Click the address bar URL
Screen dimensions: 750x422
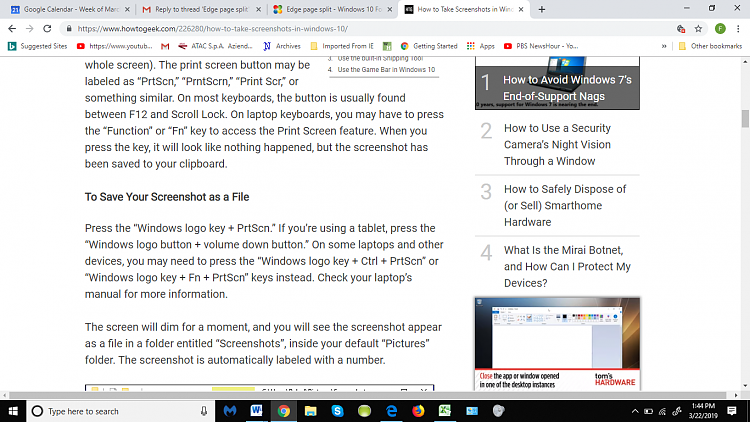pos(212,29)
